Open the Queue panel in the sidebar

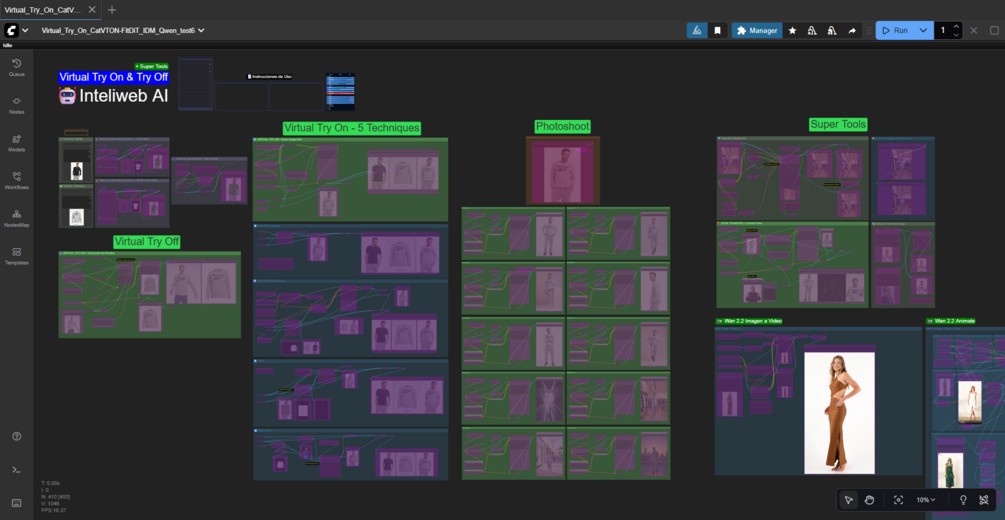click(x=17, y=67)
